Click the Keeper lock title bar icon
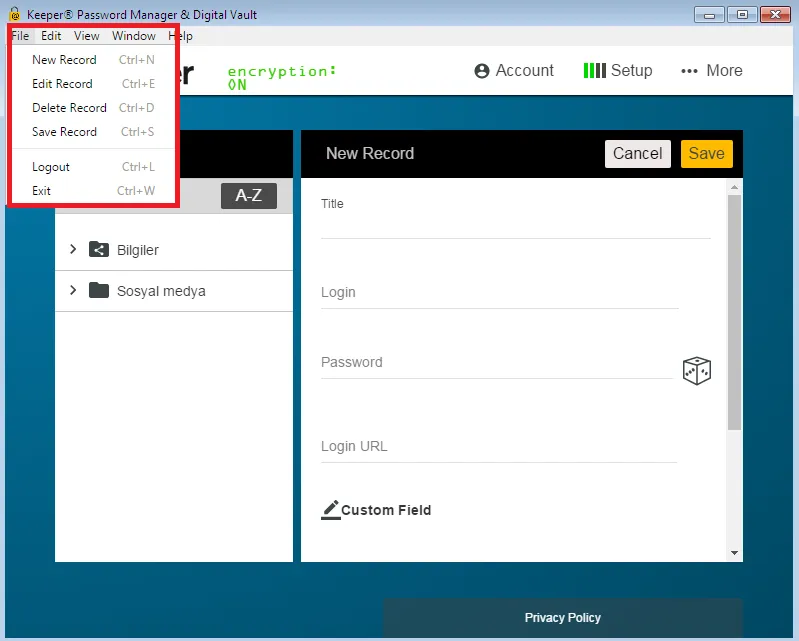This screenshot has width=799, height=641. pos(15,14)
